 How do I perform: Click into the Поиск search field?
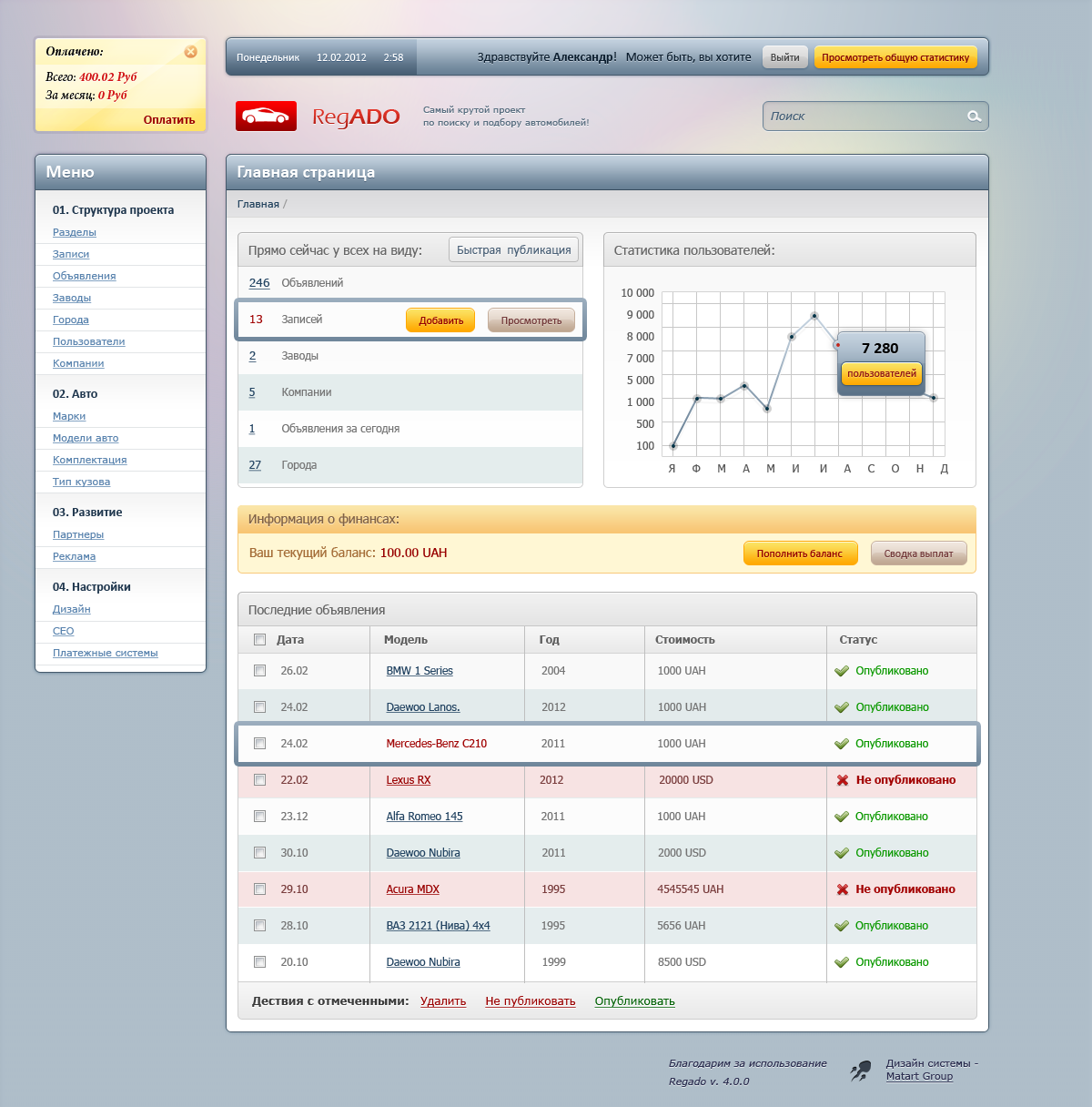click(864, 117)
